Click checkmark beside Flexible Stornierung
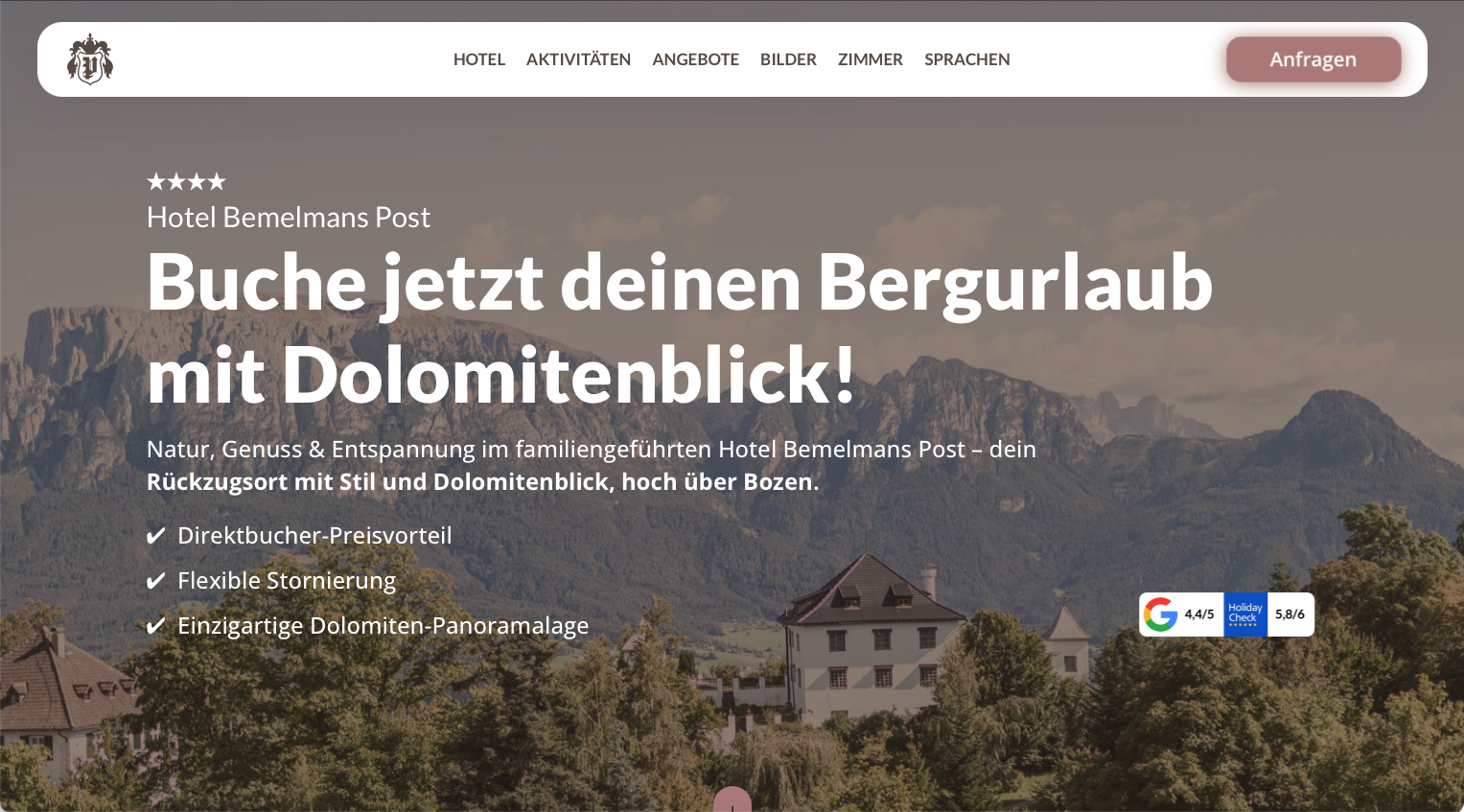1464x812 pixels. coord(155,581)
